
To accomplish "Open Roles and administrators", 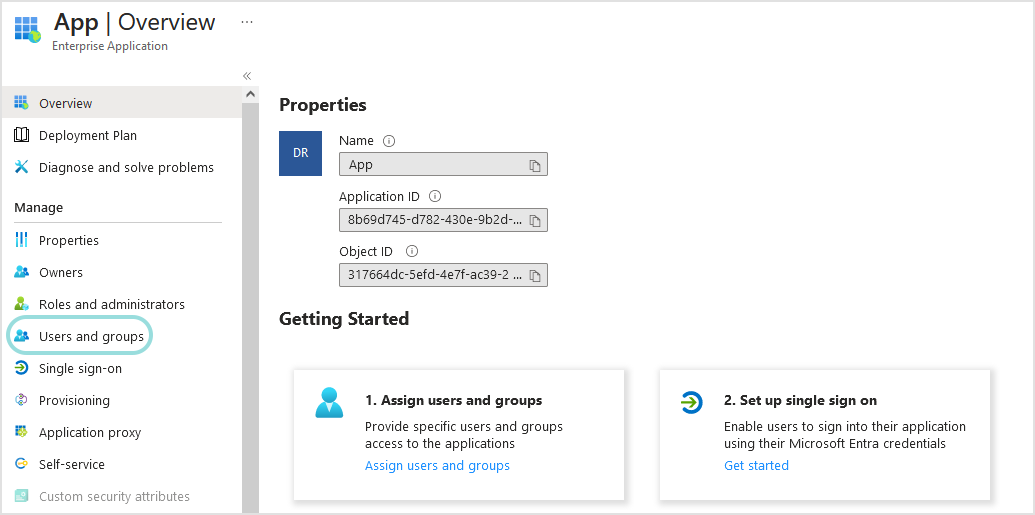I will pyautogui.click(x=112, y=304).
